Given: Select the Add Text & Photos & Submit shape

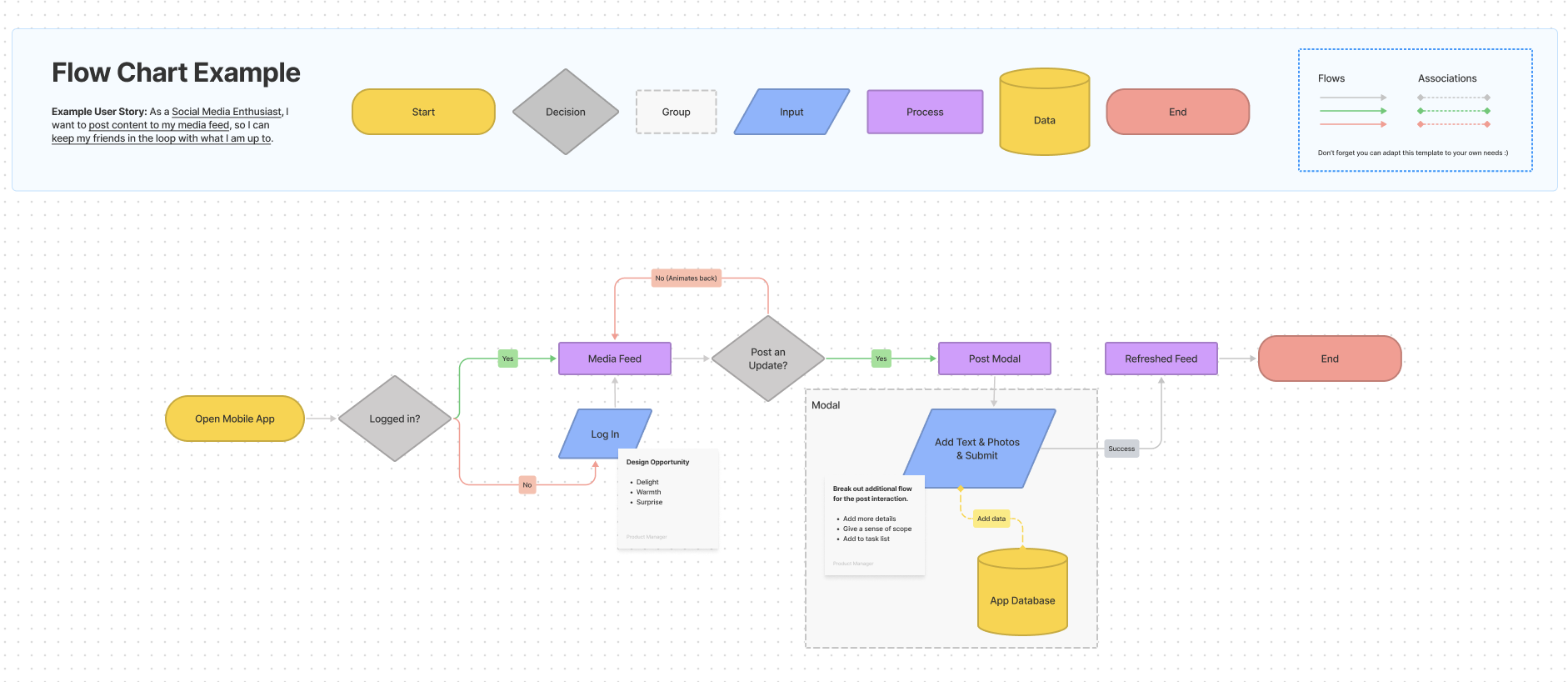Looking at the screenshot, I should (976, 449).
